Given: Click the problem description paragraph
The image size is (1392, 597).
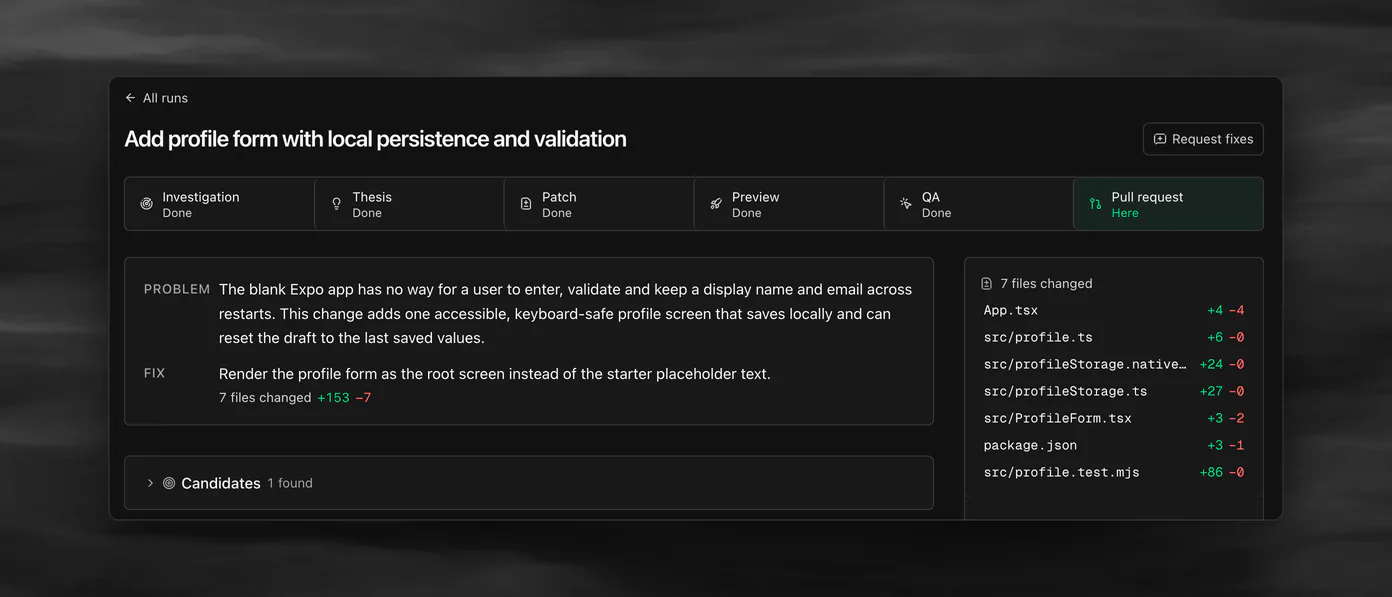Looking at the screenshot, I should point(565,314).
